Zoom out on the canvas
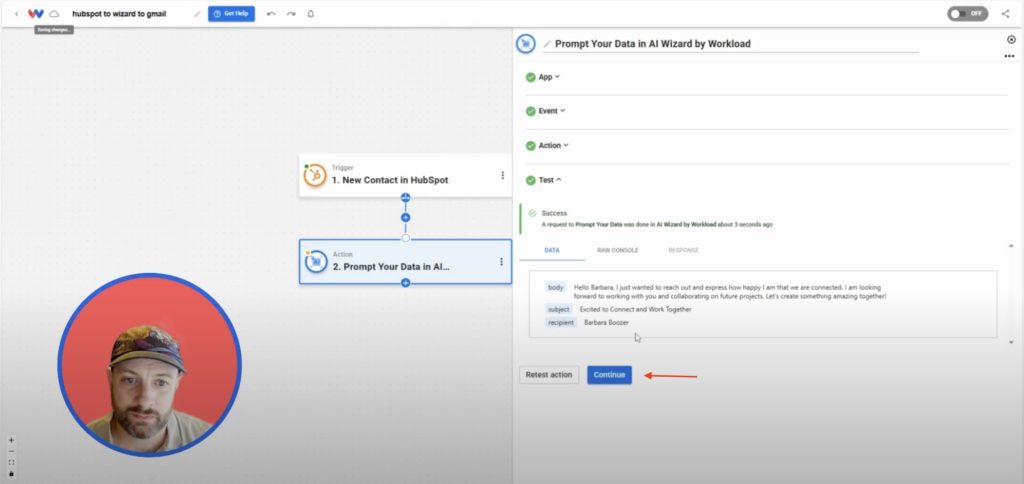1024x484 pixels. point(11,451)
